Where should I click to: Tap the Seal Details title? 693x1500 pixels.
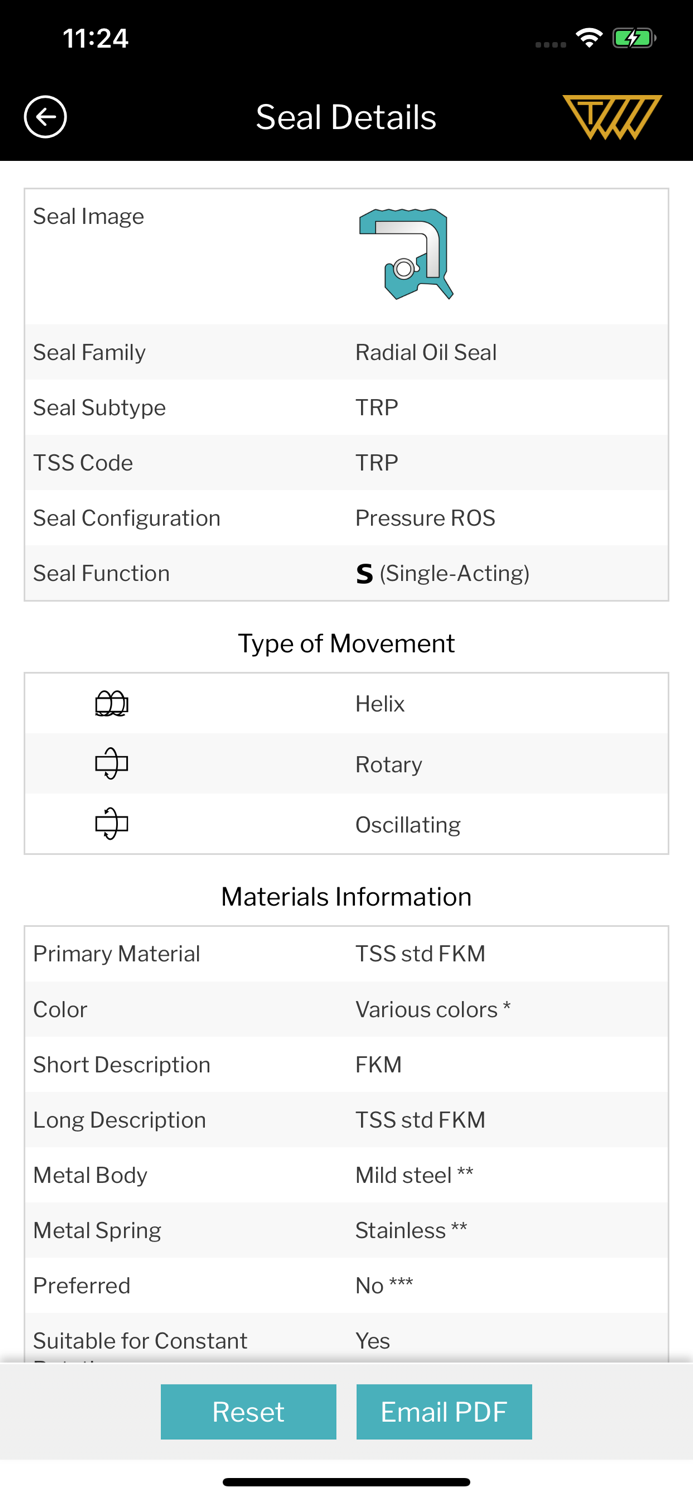(346, 117)
